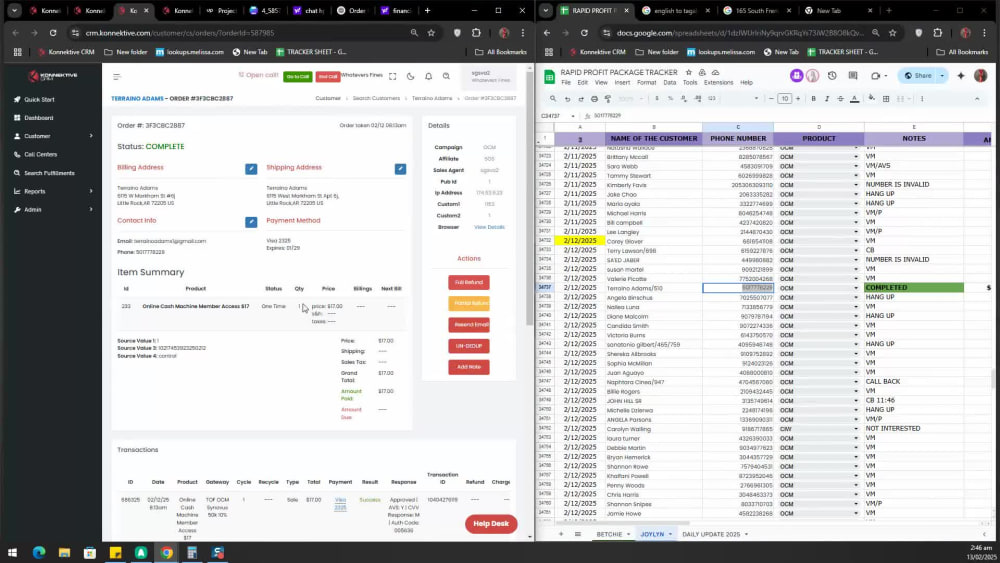The width and height of the screenshot is (1000, 563).
Task: Open the CRM notifications bell
Action: click(x=429, y=77)
